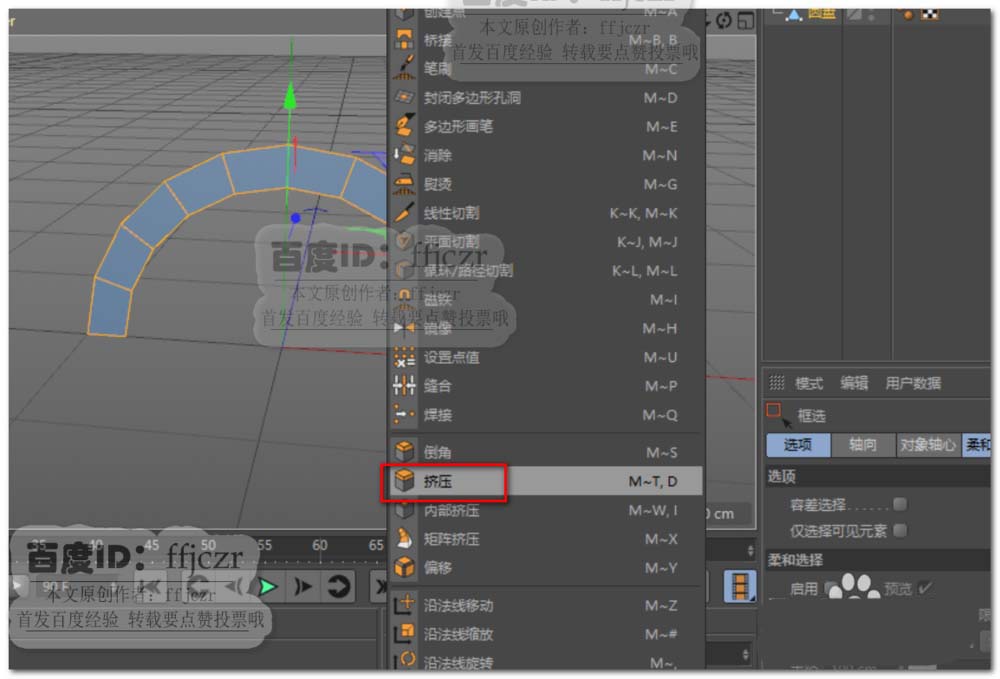Switch to the 轴向 axis tab
Screen dimensions: 1000x679
tap(863, 444)
